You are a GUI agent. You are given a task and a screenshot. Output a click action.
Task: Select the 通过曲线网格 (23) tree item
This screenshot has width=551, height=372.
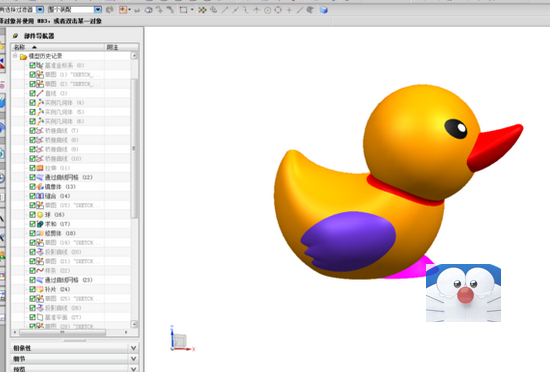pos(69,280)
